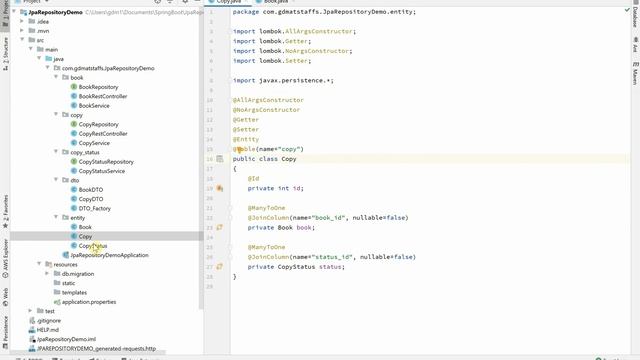The height and width of the screenshot is (360, 640).
Task: Select CopyRestController in the project tree
Action: pyautogui.click(x=103, y=133)
